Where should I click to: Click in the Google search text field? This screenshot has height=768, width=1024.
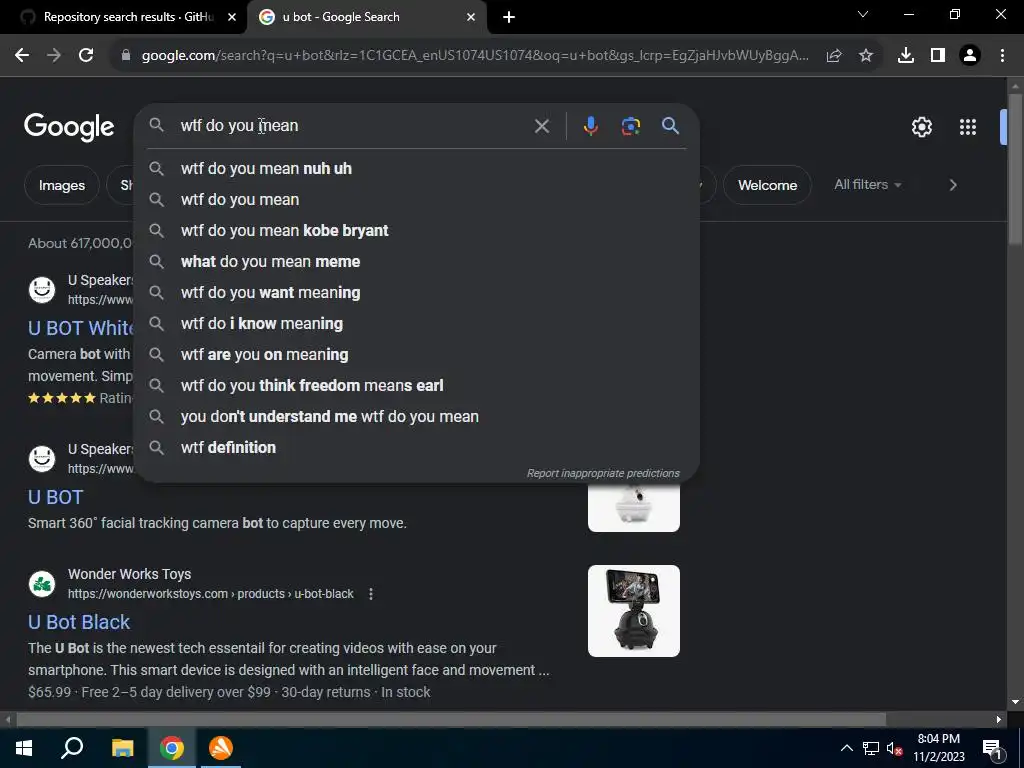353,125
